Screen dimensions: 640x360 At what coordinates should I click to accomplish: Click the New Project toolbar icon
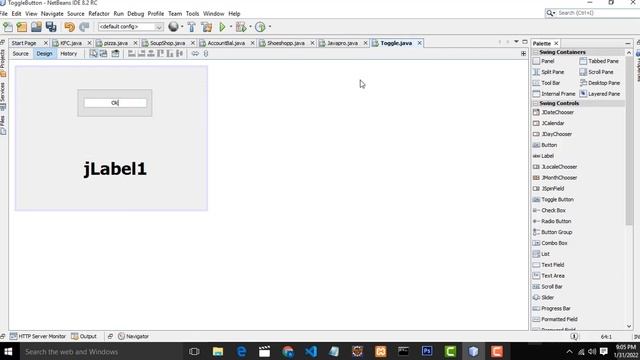[22, 27]
